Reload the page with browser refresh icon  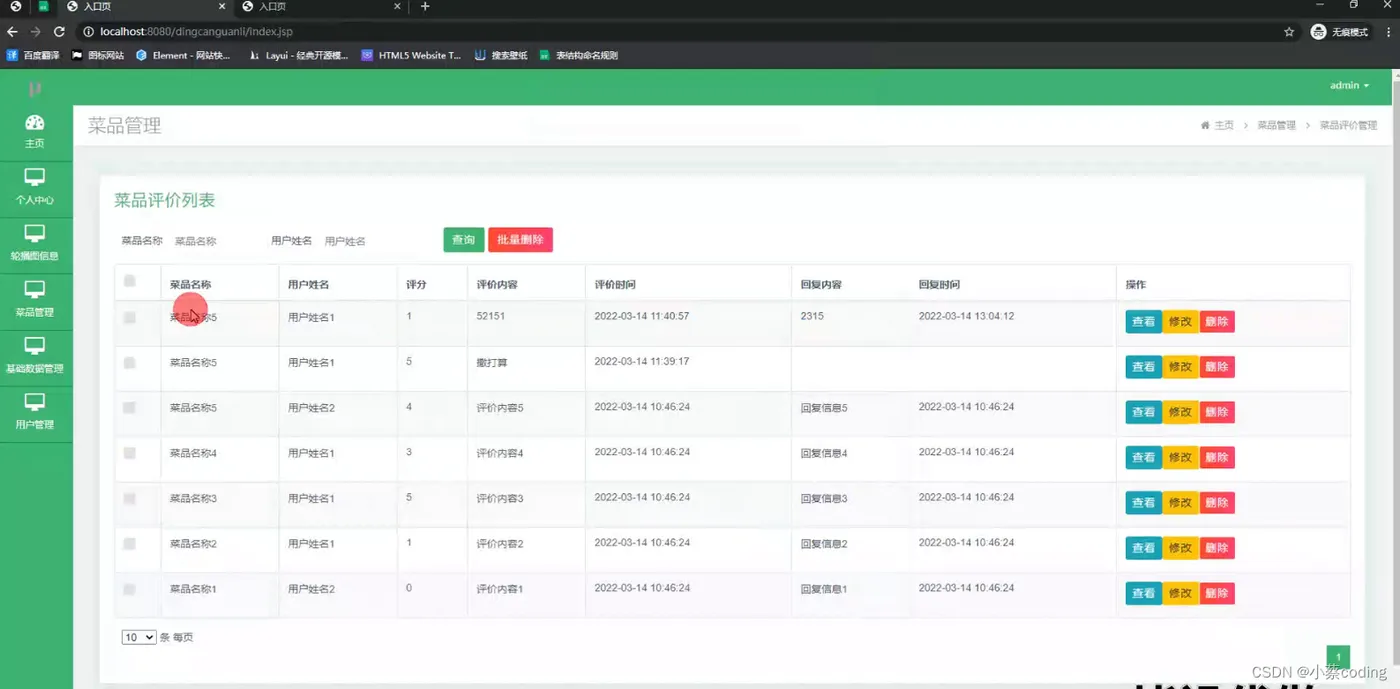(59, 32)
